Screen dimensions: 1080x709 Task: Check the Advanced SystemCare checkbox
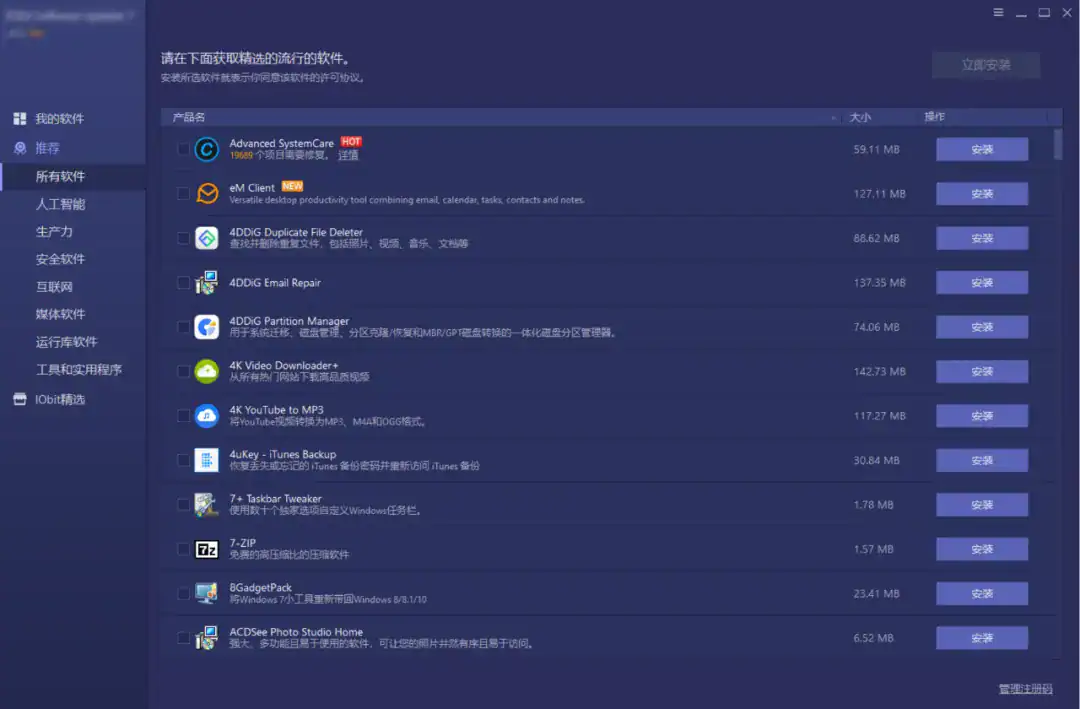point(183,149)
